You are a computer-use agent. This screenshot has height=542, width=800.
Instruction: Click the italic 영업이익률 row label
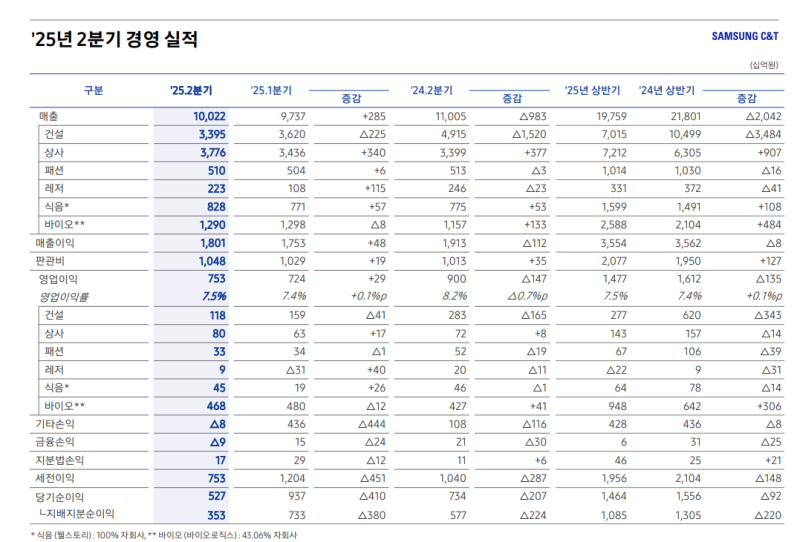[x=63, y=297]
